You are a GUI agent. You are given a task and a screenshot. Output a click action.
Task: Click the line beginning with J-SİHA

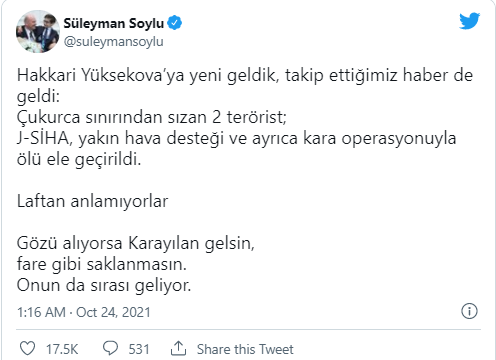236,138
